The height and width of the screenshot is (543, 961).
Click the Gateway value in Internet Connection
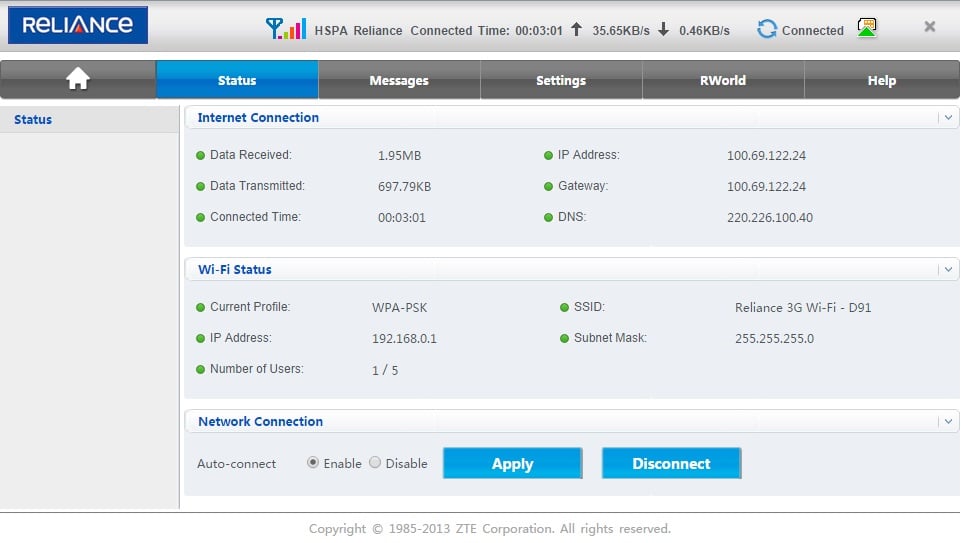766,186
